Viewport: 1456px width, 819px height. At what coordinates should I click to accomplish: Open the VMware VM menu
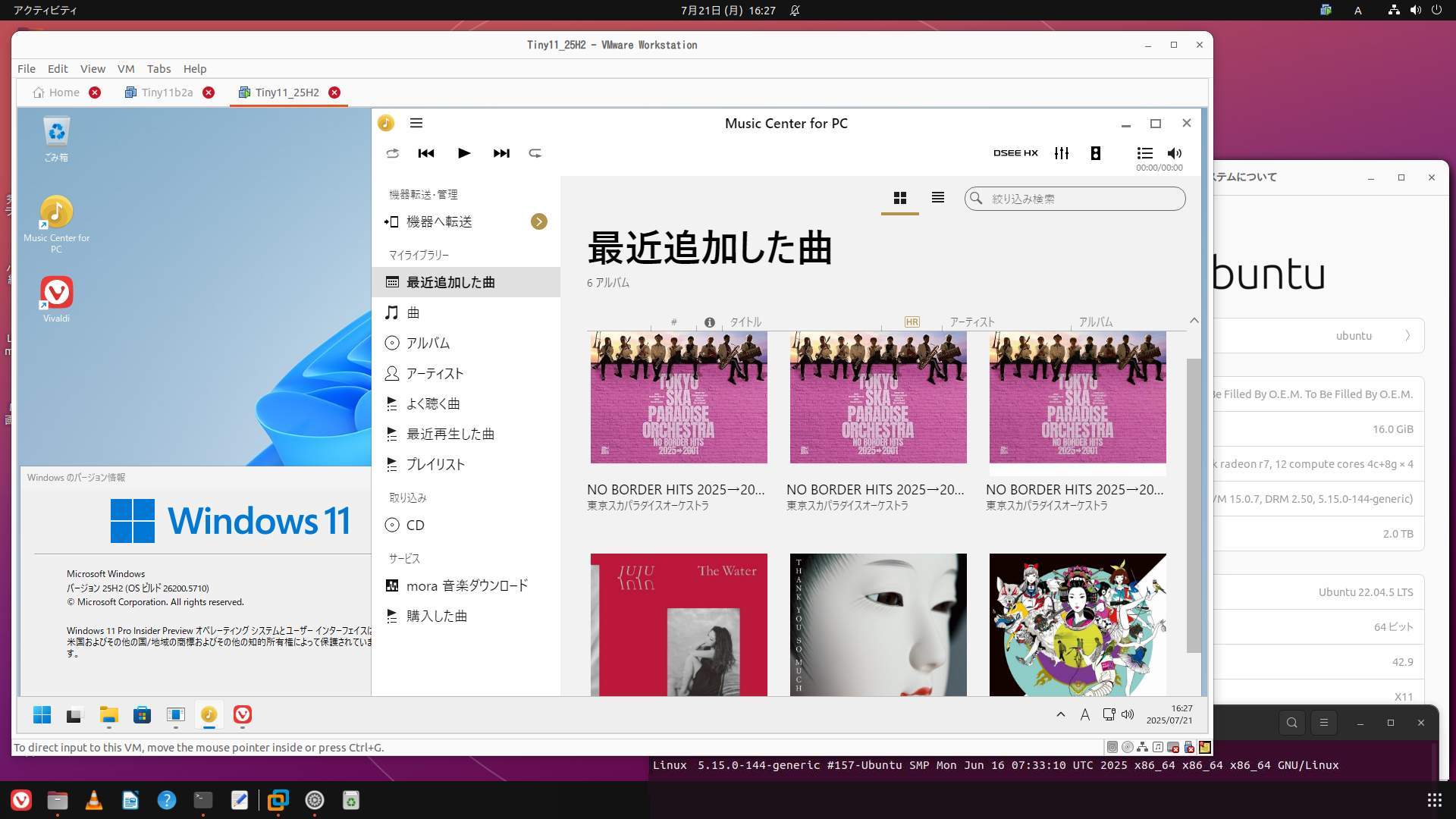(x=126, y=68)
